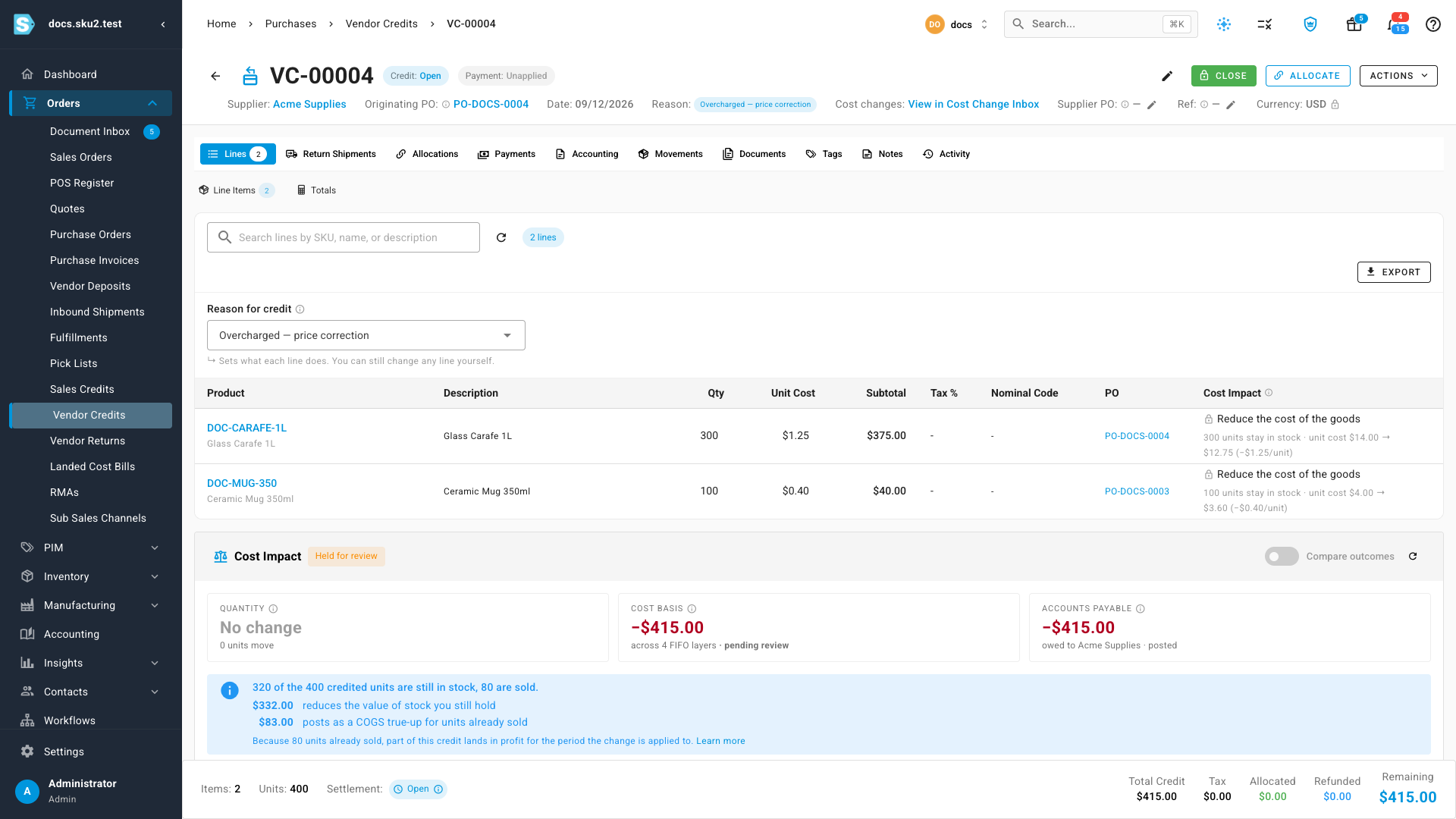Open the Accounting tab
The width and height of the screenshot is (1456, 819).
[x=587, y=154]
